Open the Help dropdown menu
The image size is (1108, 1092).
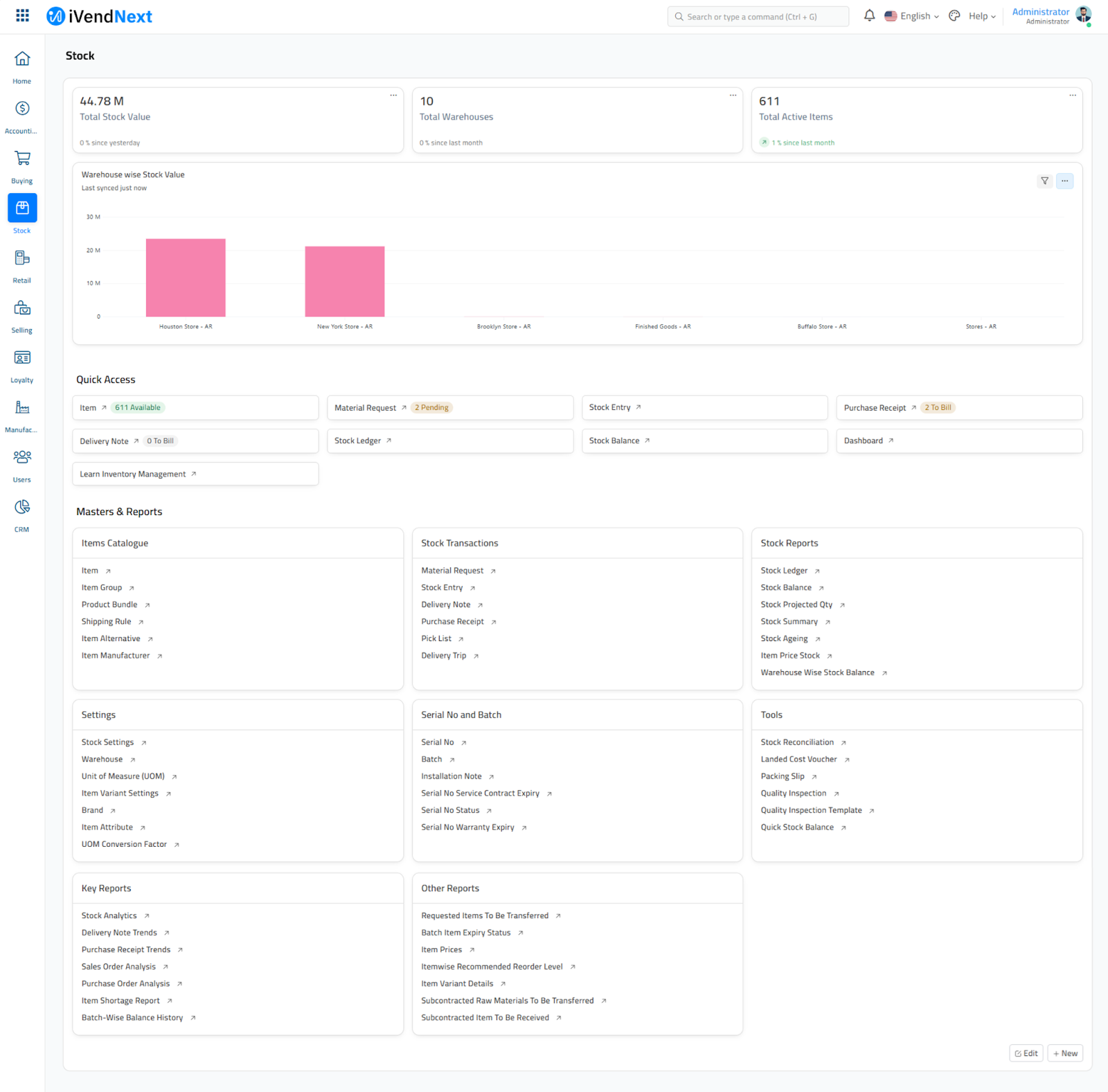point(981,16)
